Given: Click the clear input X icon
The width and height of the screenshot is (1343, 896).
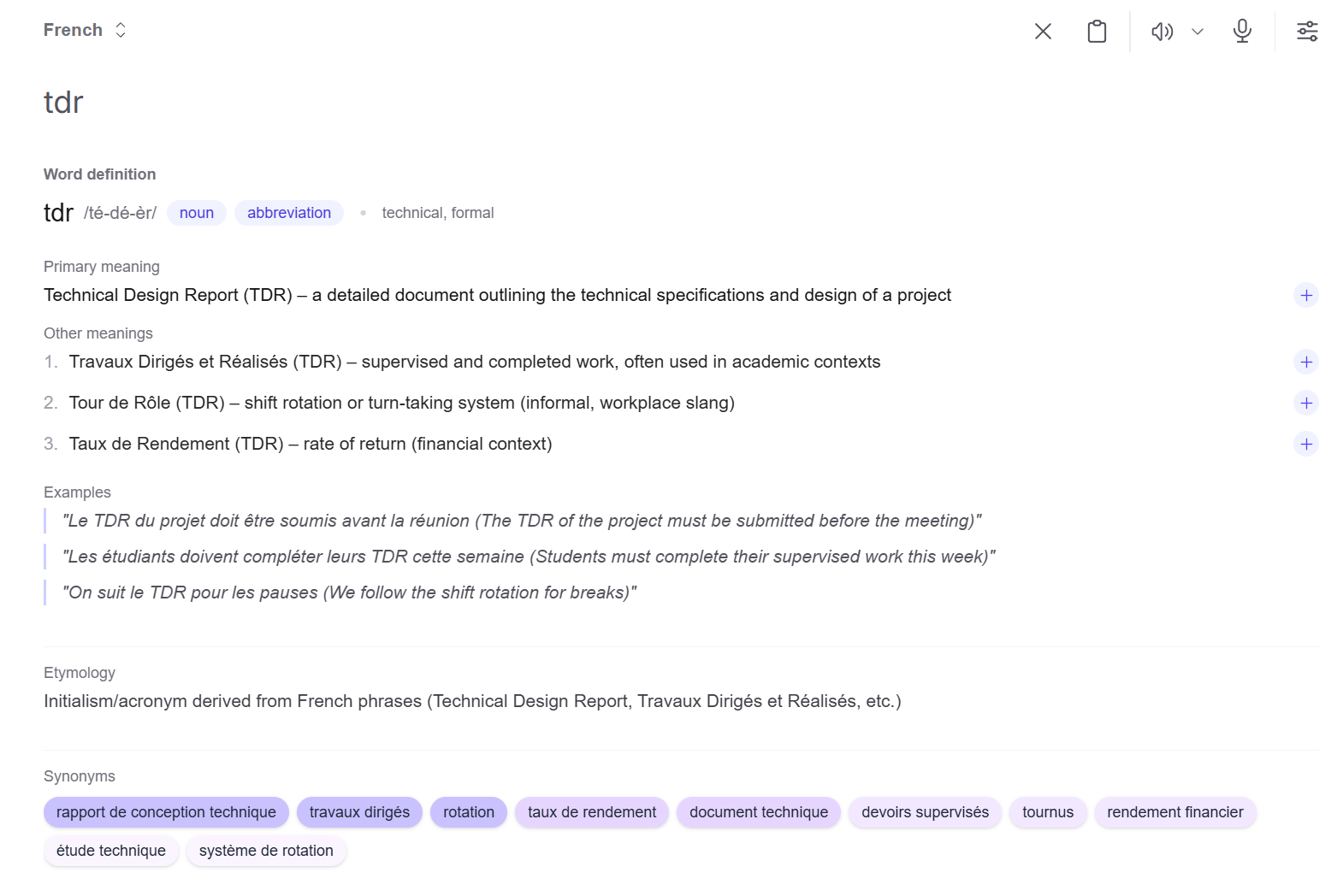Looking at the screenshot, I should [1043, 32].
